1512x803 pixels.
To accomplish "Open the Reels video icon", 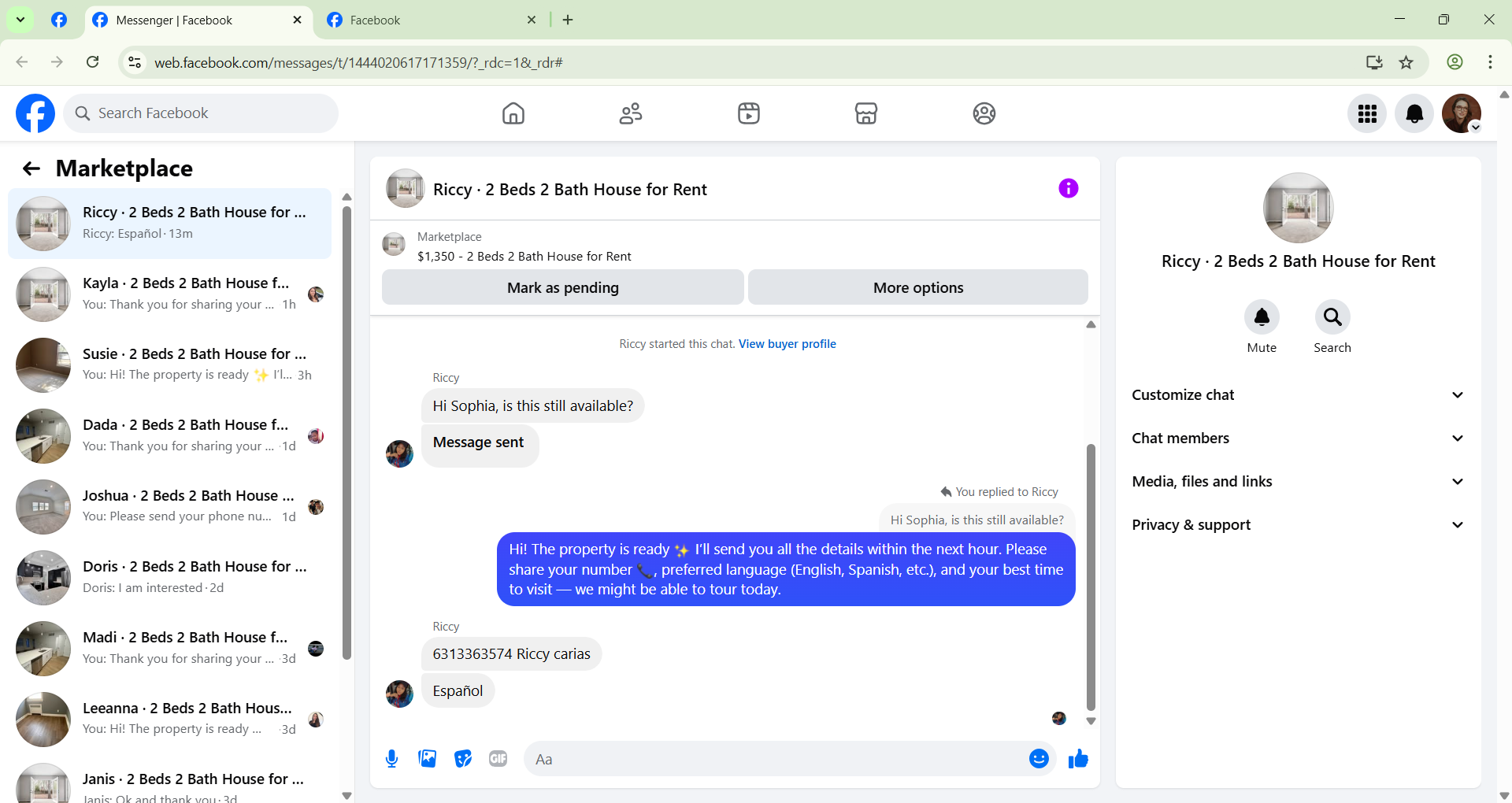I will click(749, 113).
